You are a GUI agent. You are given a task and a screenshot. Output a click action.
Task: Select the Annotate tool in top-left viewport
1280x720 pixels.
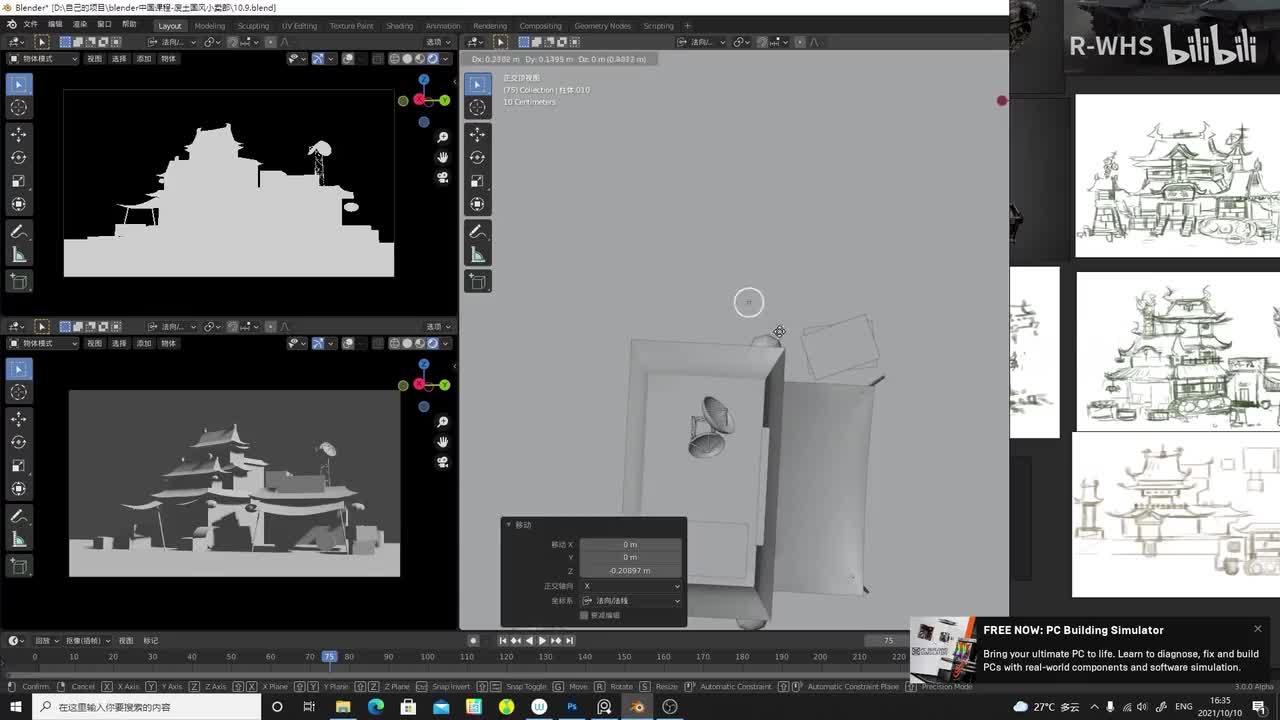18,231
